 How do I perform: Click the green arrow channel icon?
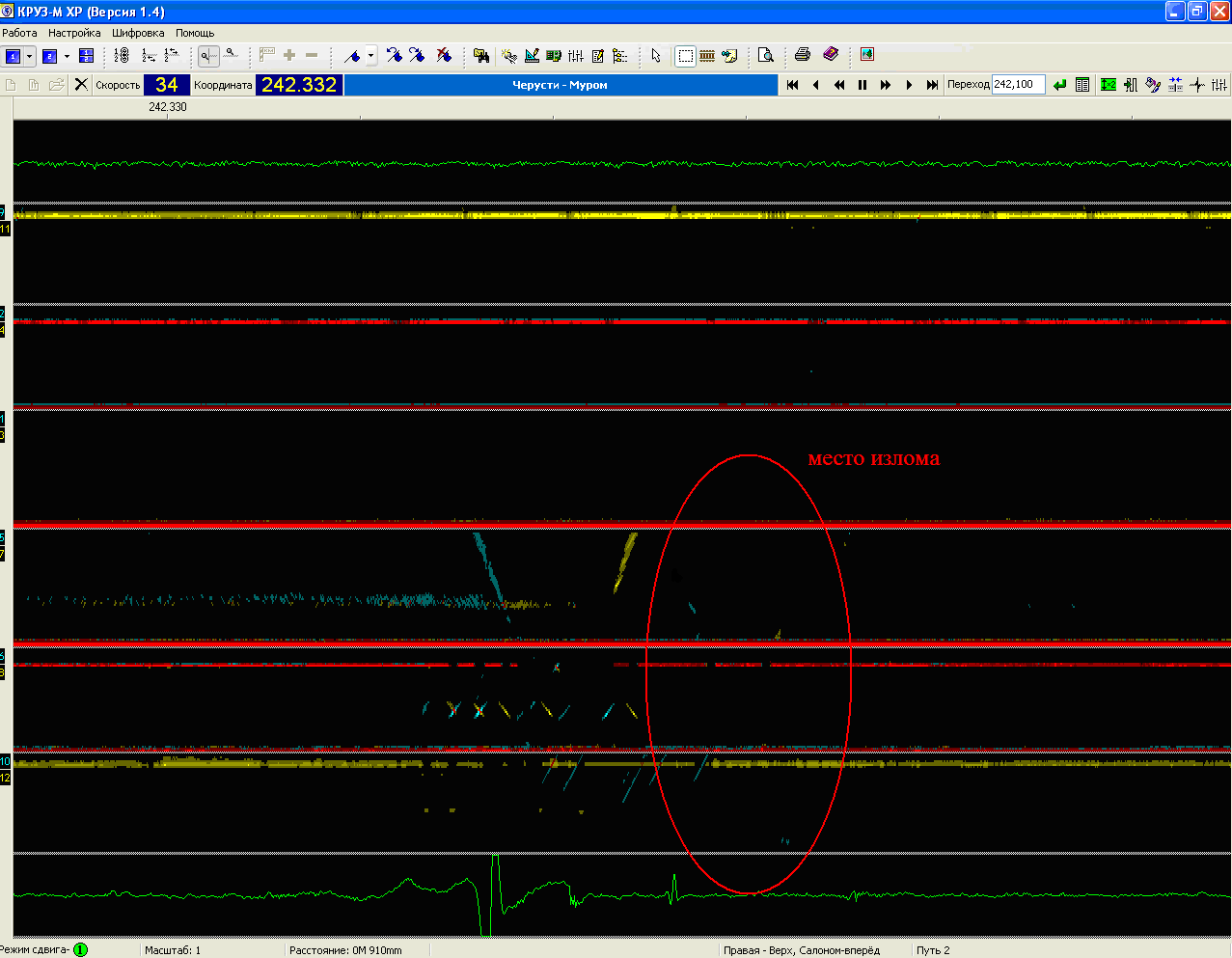pyautogui.click(x=1131, y=85)
